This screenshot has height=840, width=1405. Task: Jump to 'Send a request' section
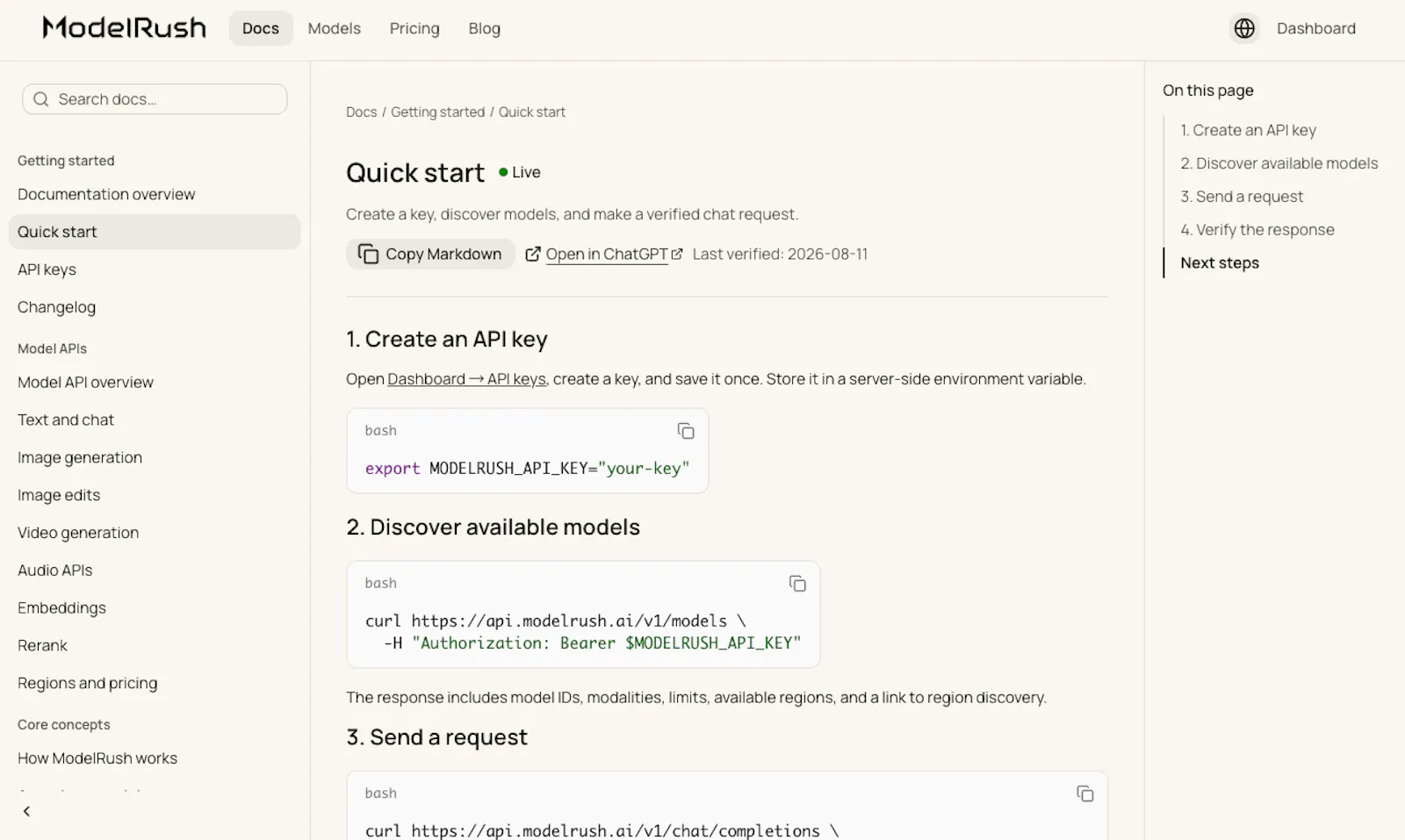tap(1242, 197)
